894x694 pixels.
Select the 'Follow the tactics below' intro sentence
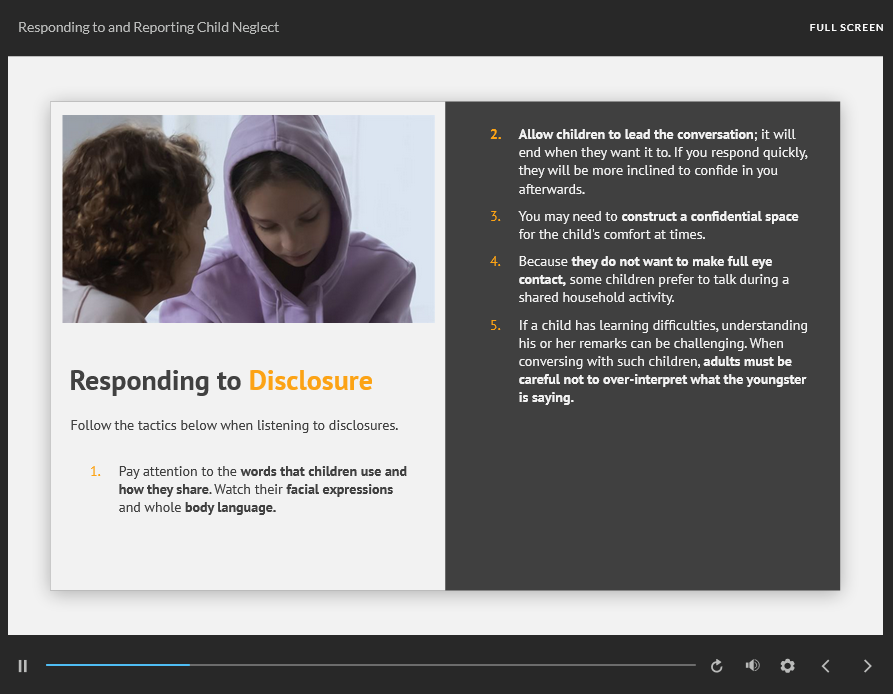(234, 425)
